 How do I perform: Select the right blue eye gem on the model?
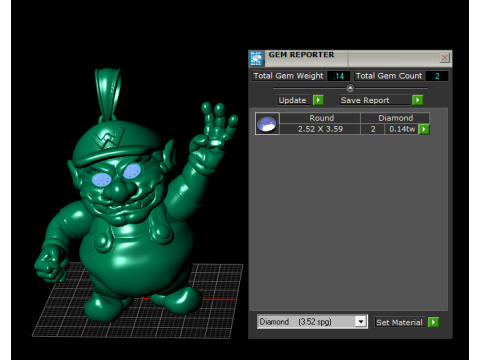pyautogui.click(x=132, y=171)
